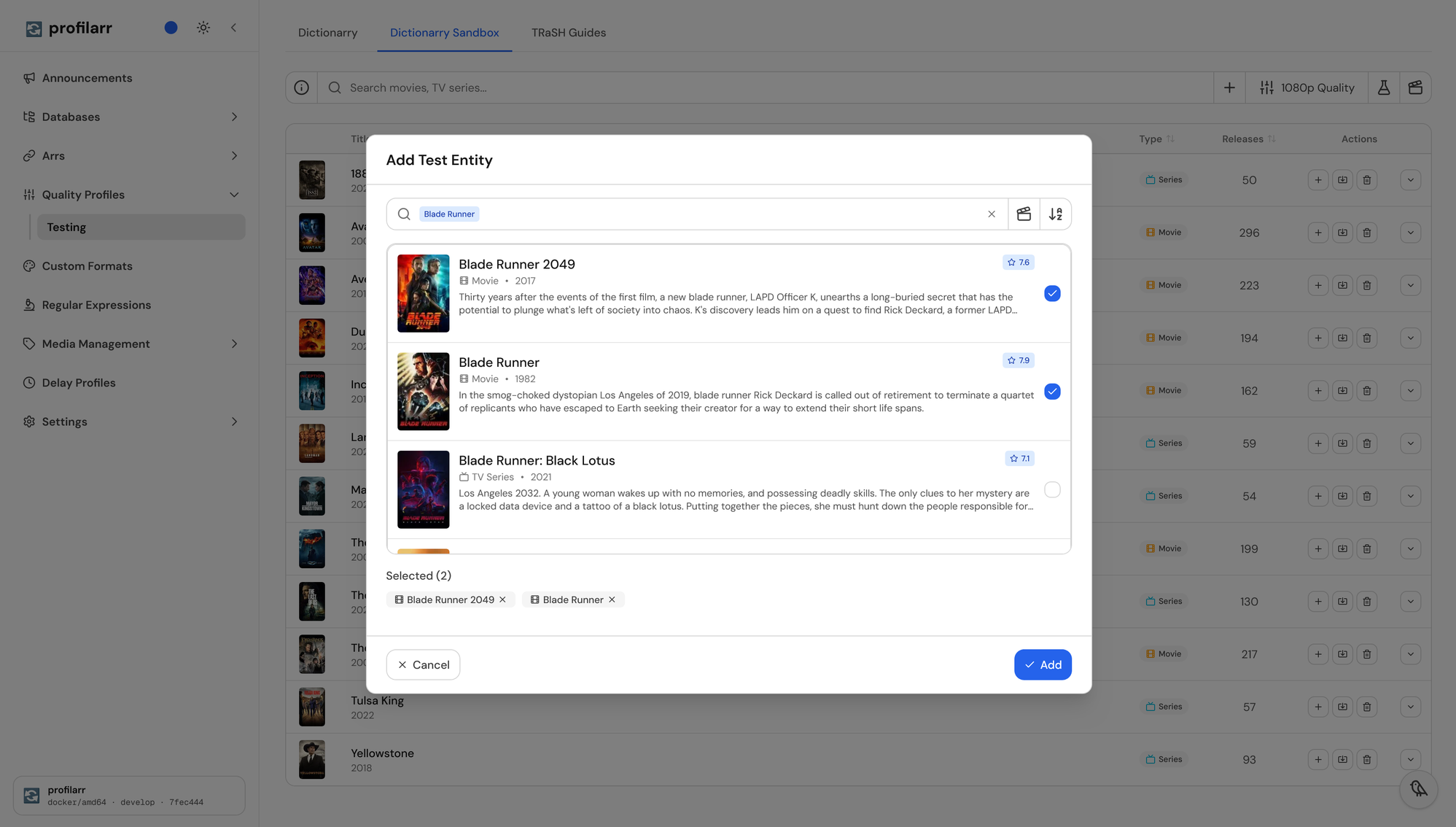This screenshot has height=827, width=1456.
Task: Expand the Tulsa King row
Action: pyautogui.click(x=1410, y=707)
